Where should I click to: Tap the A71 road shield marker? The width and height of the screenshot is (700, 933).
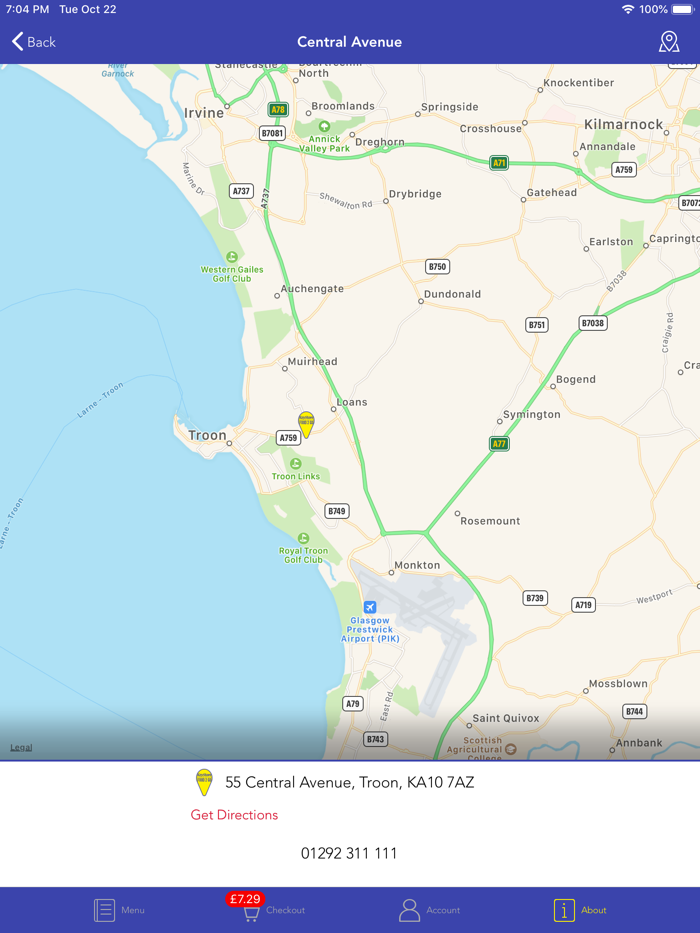coord(499,162)
